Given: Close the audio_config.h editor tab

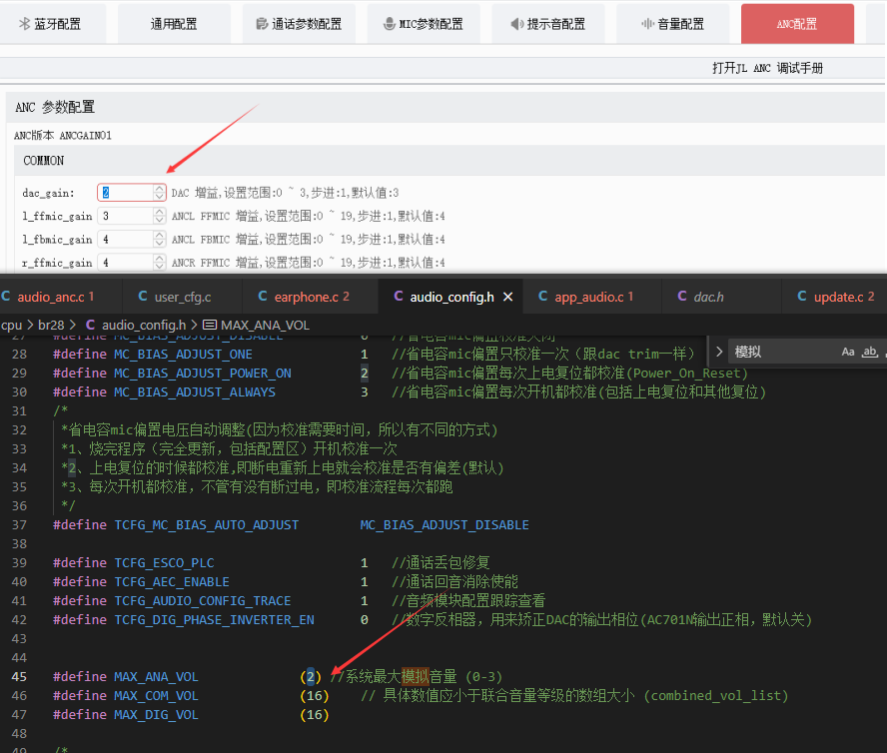Looking at the screenshot, I should coord(508,296).
